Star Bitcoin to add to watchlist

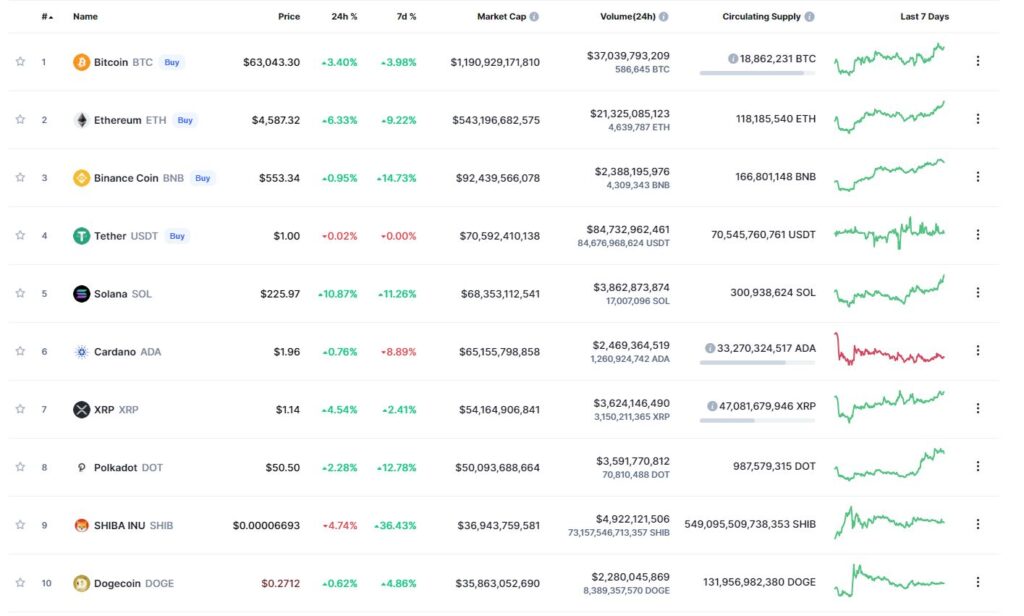(x=20, y=61)
